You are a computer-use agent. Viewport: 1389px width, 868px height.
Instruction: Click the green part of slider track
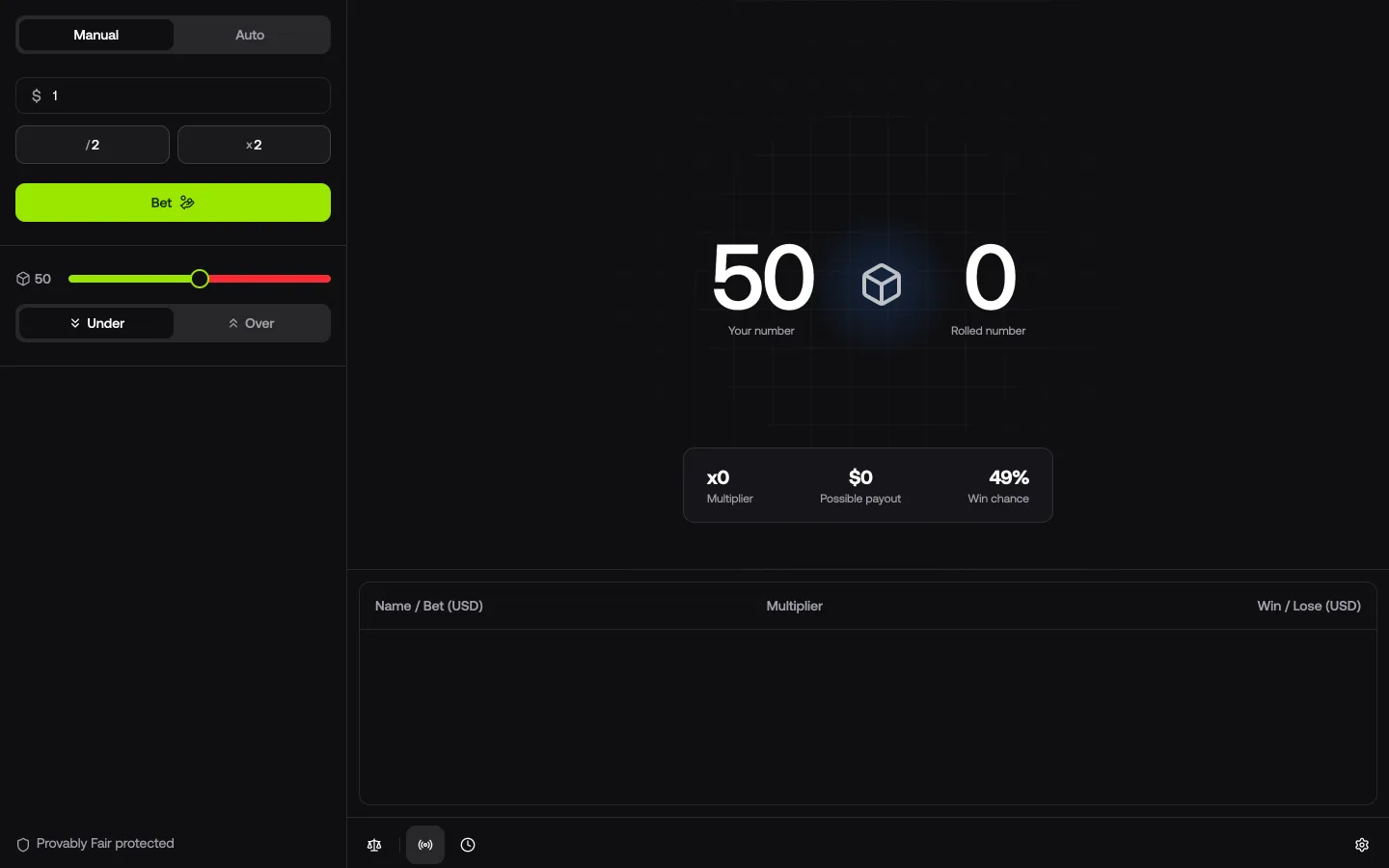tap(129, 279)
